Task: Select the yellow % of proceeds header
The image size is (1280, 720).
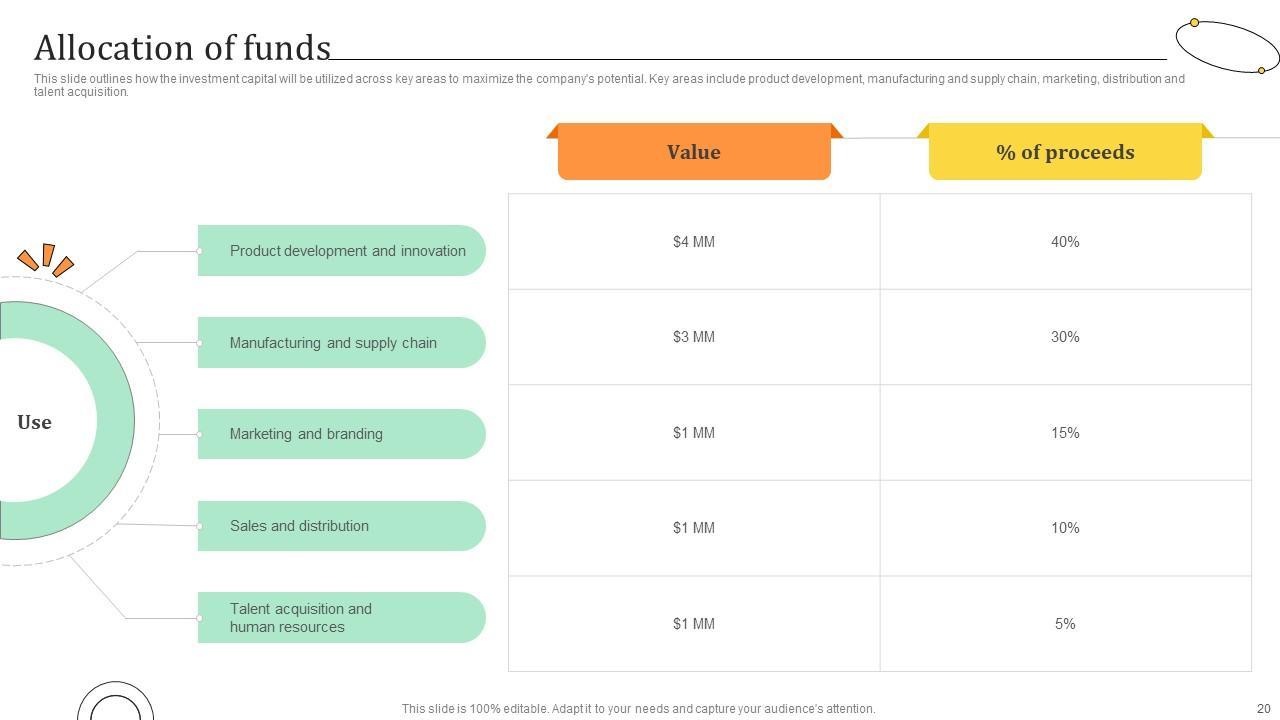Action: coord(1065,152)
